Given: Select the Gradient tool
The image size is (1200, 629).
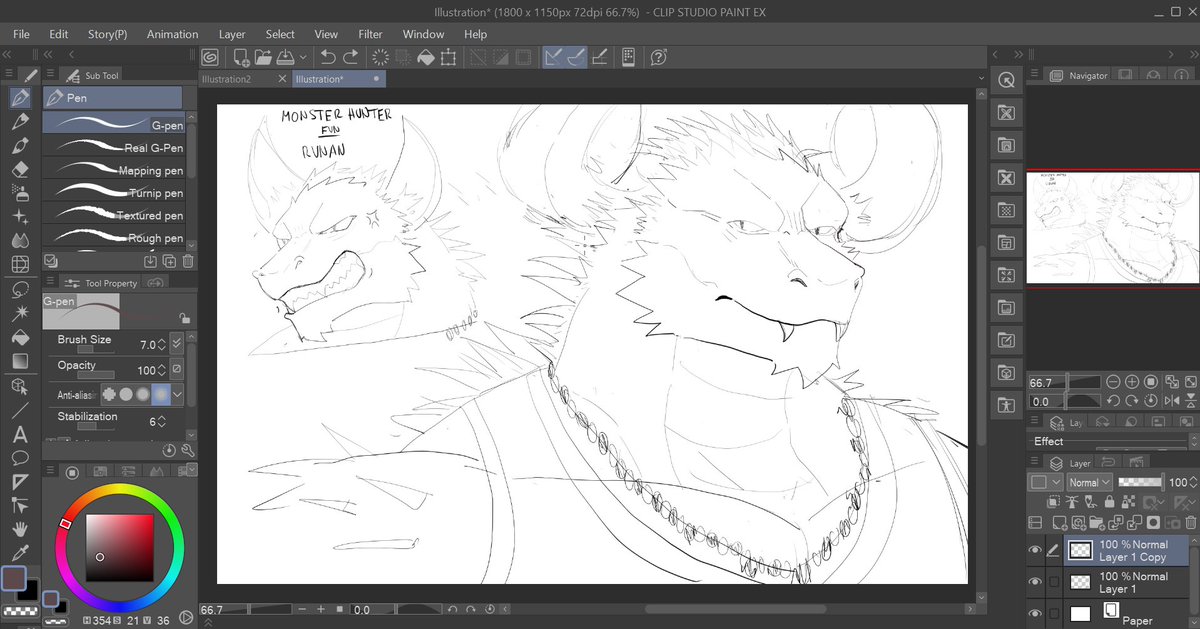Looking at the screenshot, I should coord(20,361).
